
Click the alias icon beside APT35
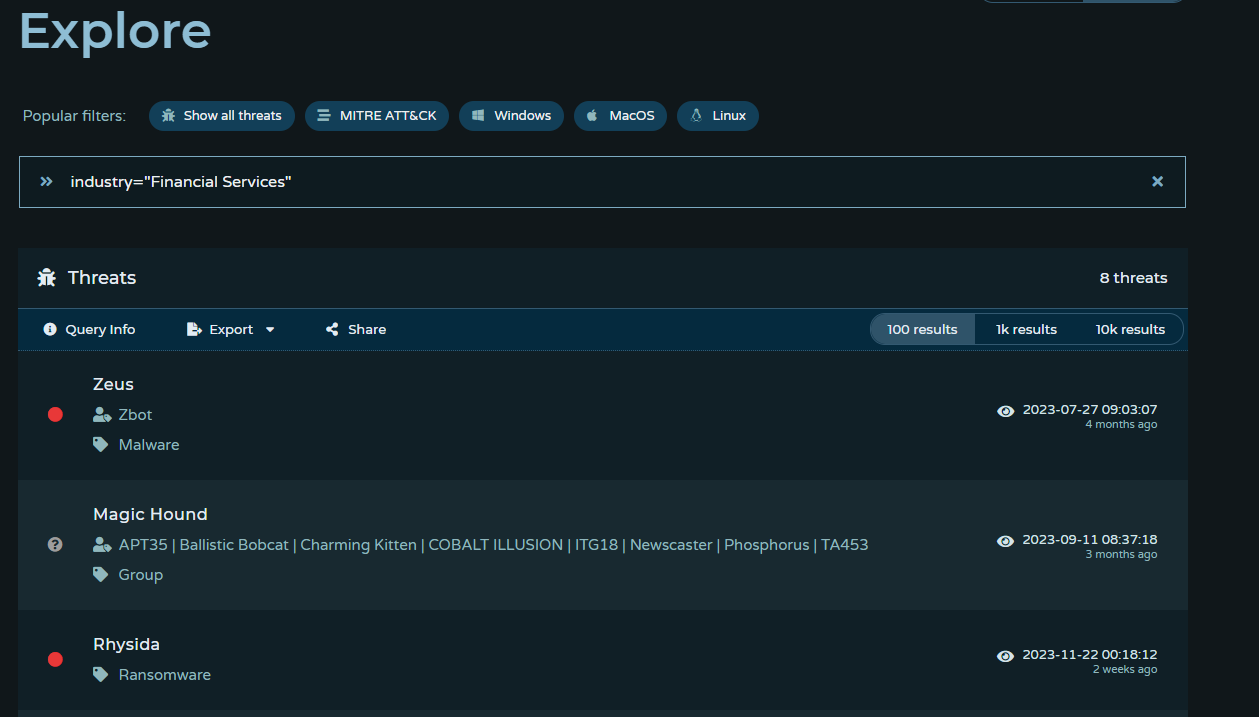click(101, 545)
